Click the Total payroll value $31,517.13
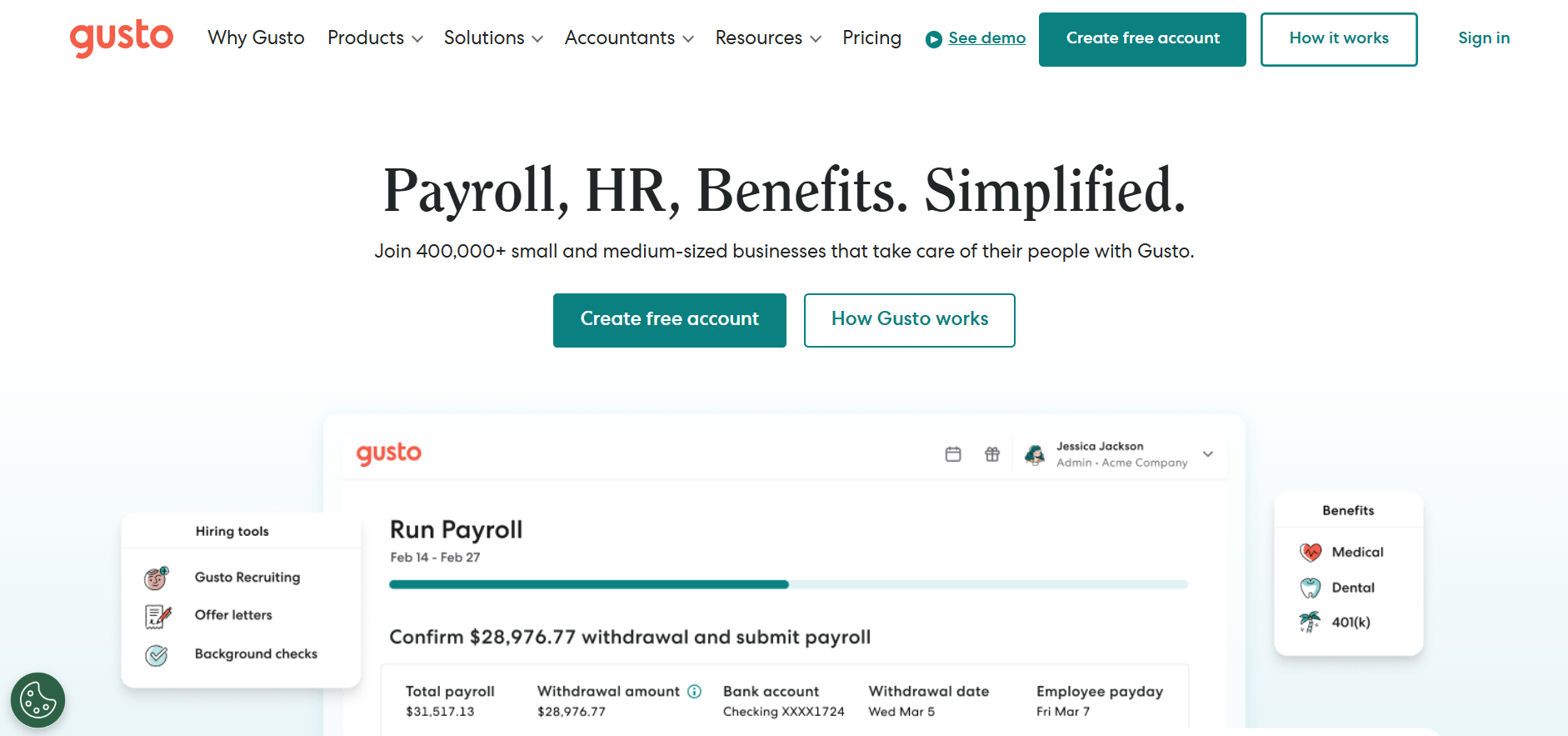 [440, 712]
